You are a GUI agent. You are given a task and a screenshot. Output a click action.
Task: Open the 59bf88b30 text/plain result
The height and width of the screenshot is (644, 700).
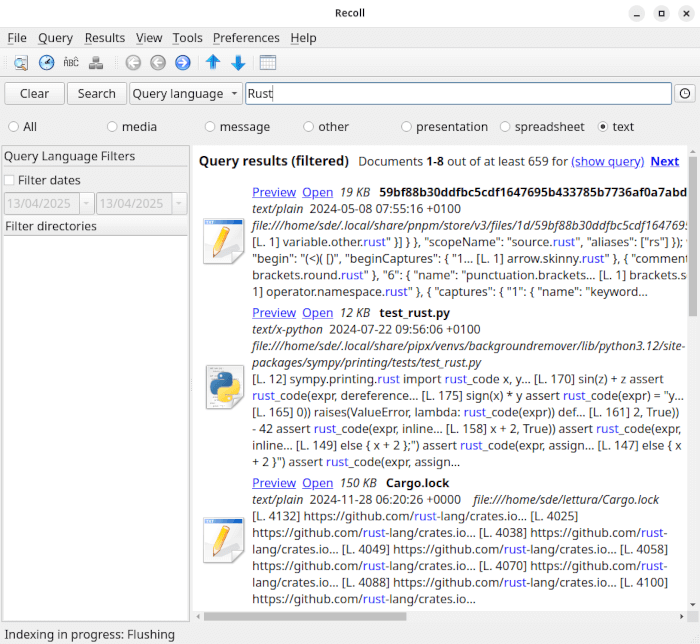tap(317, 192)
